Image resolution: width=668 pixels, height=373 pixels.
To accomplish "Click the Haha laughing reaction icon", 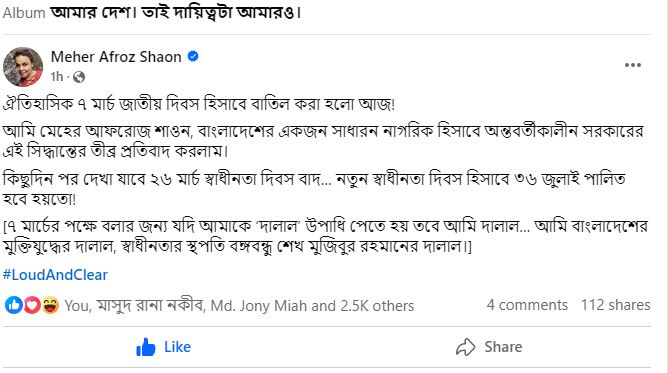I will (50, 305).
